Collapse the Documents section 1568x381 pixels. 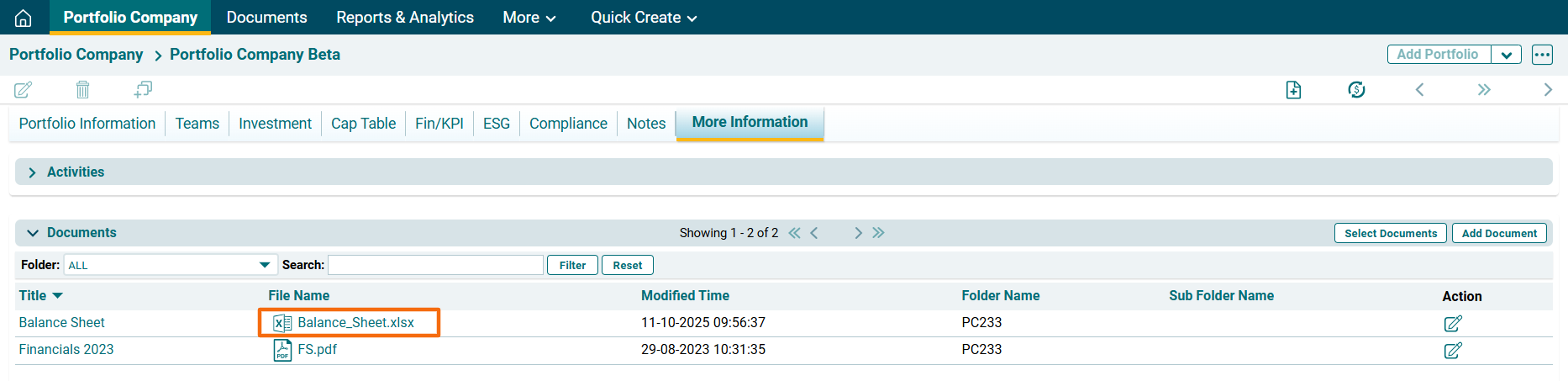pos(33,233)
